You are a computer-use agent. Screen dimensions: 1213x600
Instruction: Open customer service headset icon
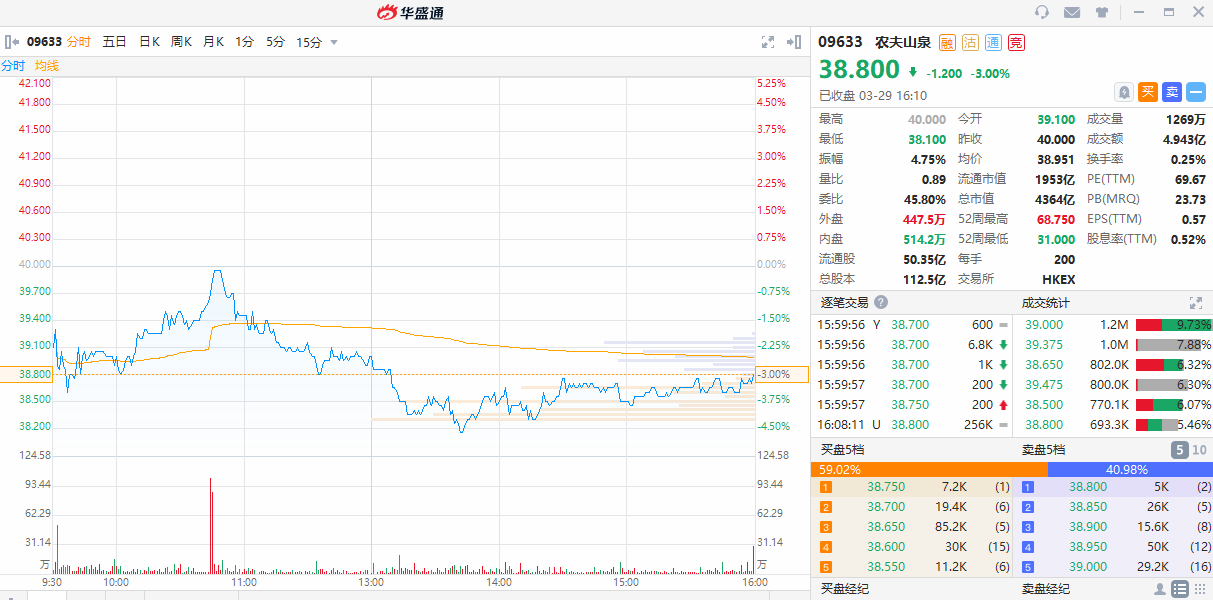pos(1042,12)
